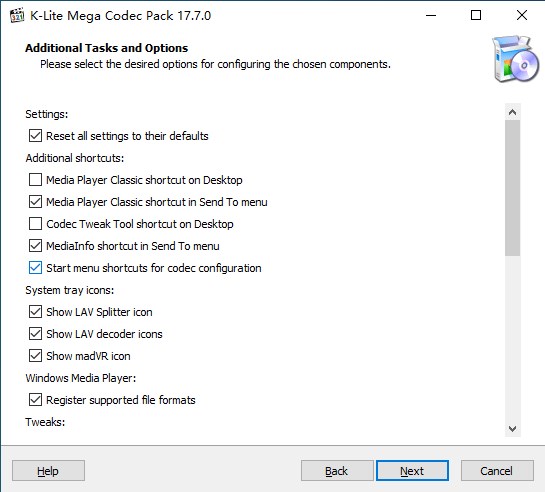The height and width of the screenshot is (492, 545).
Task: Click the scrollbar down arrow
Action: point(512,429)
